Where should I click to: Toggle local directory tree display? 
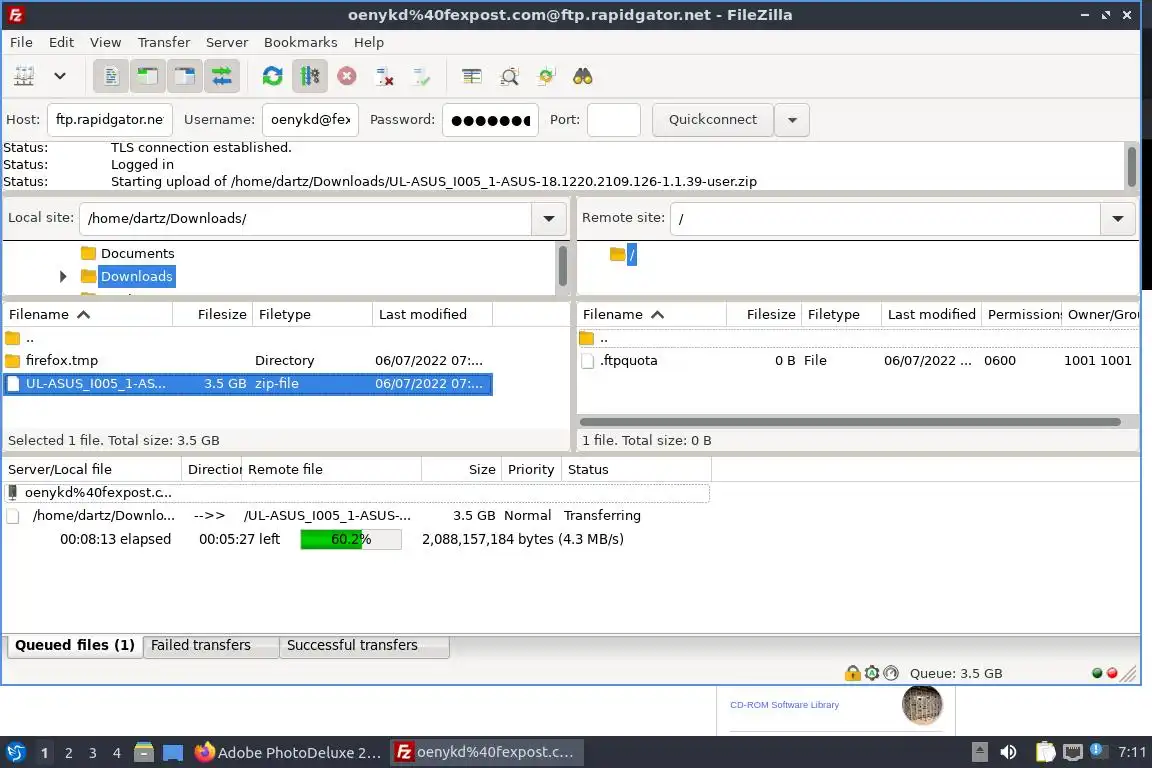point(148,76)
